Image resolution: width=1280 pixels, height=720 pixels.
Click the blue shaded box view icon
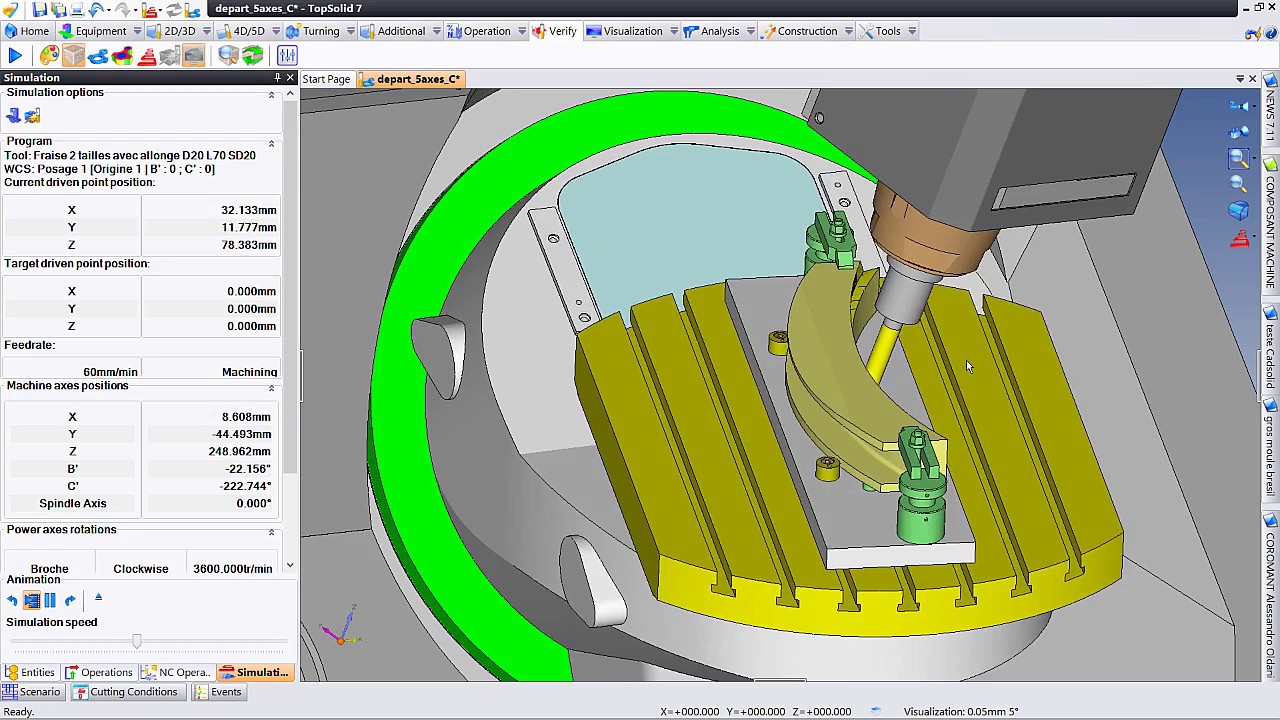point(1238,211)
